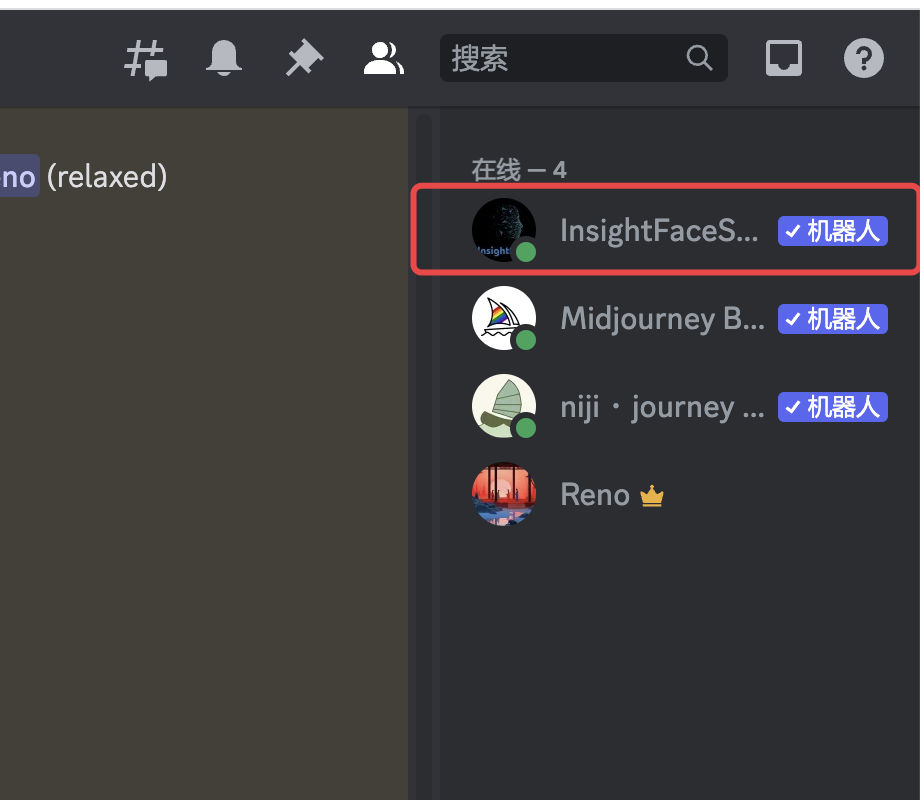Click the 机器人 badge next to InsightFaceSwap
Viewport: 920px width, 800px height.
tap(833, 231)
